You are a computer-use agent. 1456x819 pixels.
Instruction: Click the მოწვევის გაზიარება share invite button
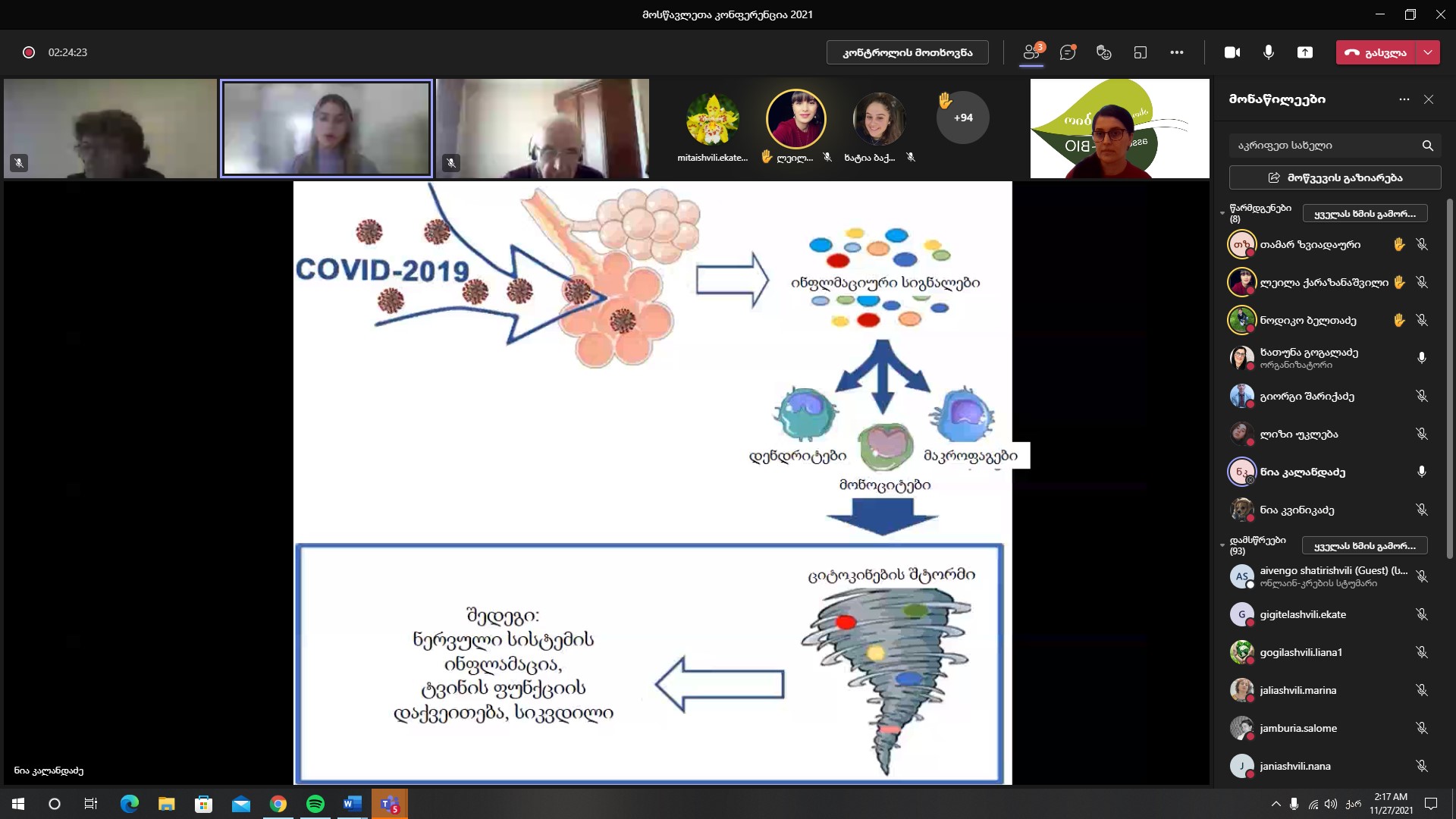click(1335, 177)
